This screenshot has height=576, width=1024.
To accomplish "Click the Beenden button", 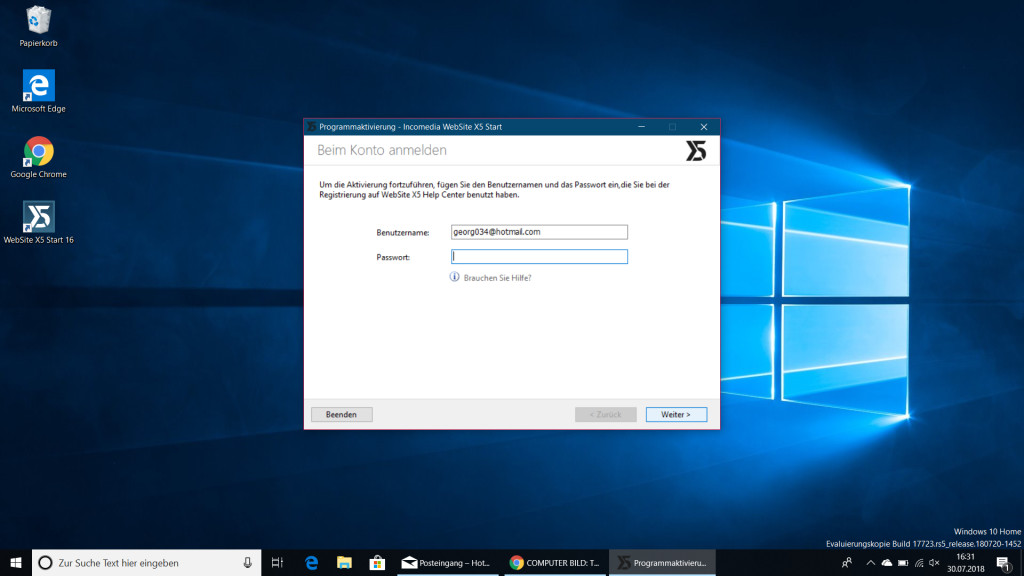I will [x=342, y=415].
